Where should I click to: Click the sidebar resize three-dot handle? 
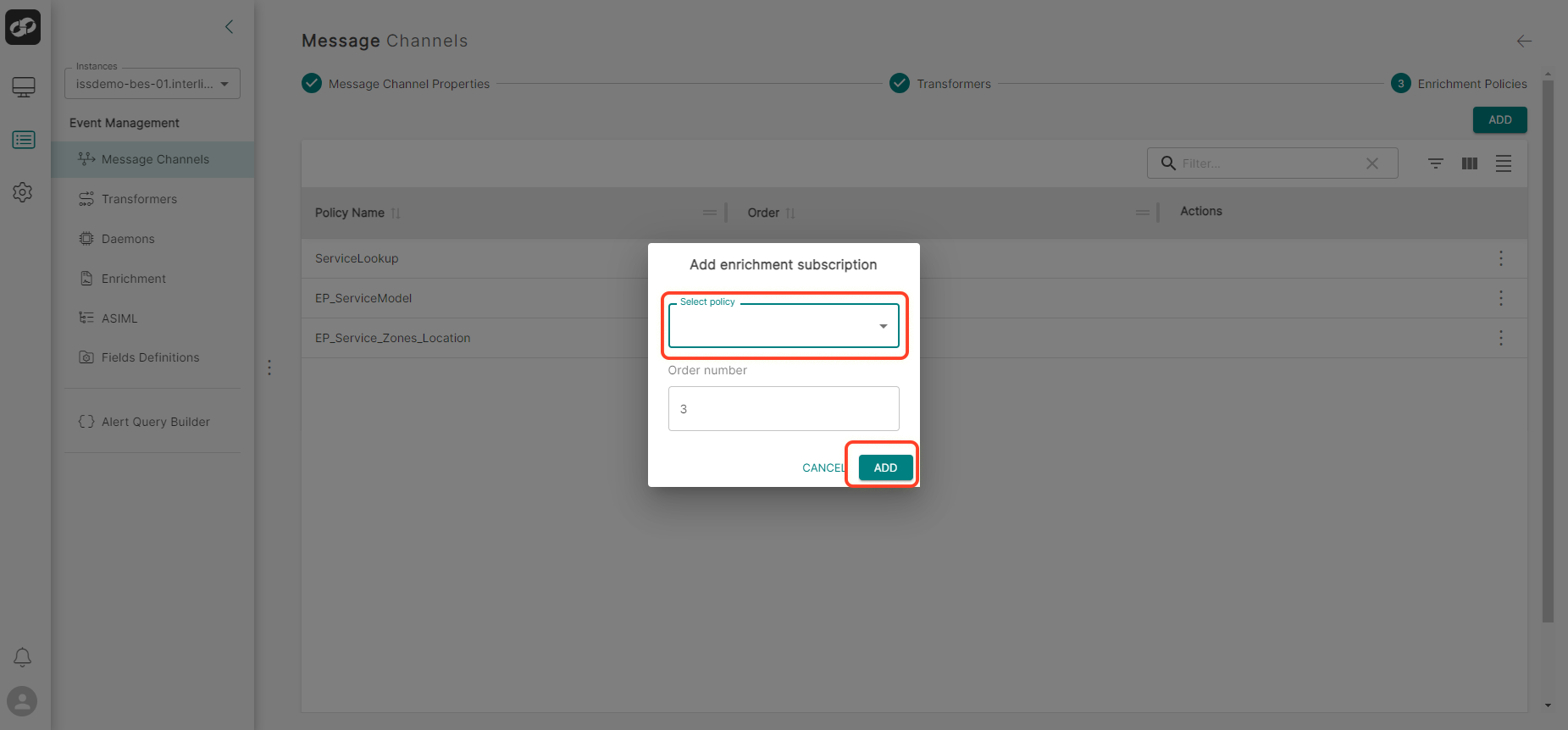click(x=269, y=368)
